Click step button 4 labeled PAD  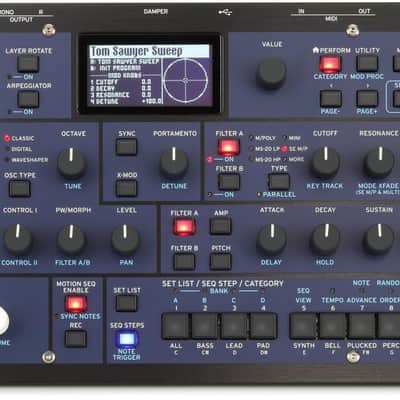click(x=263, y=326)
